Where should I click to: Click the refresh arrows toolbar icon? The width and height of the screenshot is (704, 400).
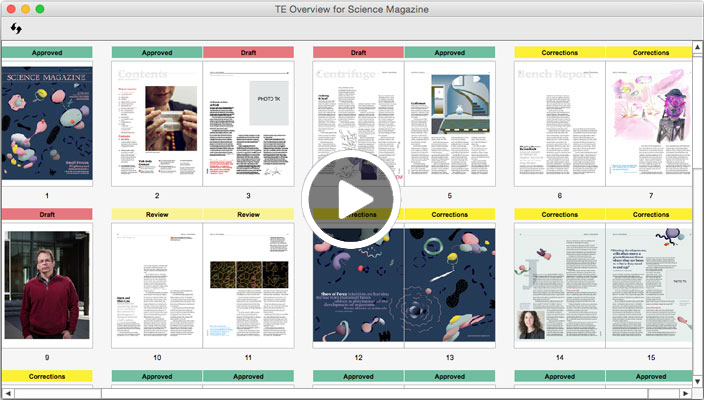(16, 29)
